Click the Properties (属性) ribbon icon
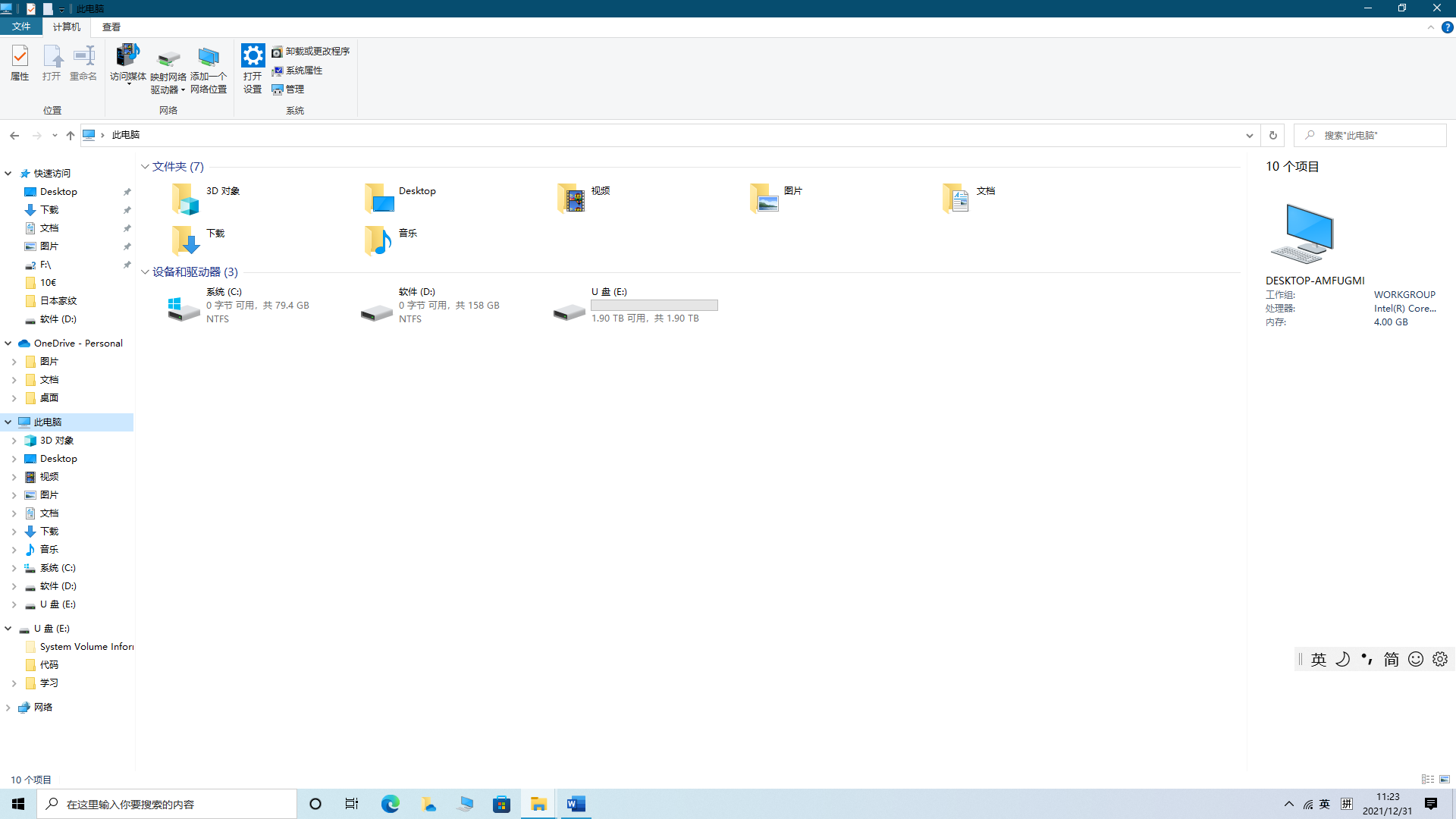Screen dimensions: 1456x819 pos(20,62)
